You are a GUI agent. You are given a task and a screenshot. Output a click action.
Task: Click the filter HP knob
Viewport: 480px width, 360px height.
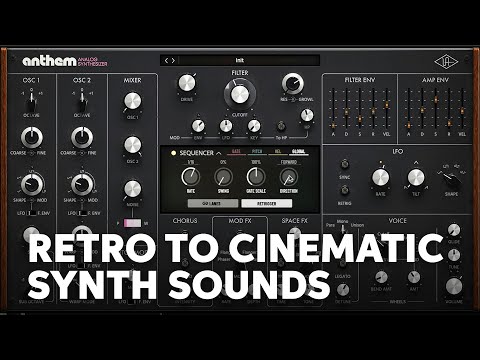click(x=307, y=115)
